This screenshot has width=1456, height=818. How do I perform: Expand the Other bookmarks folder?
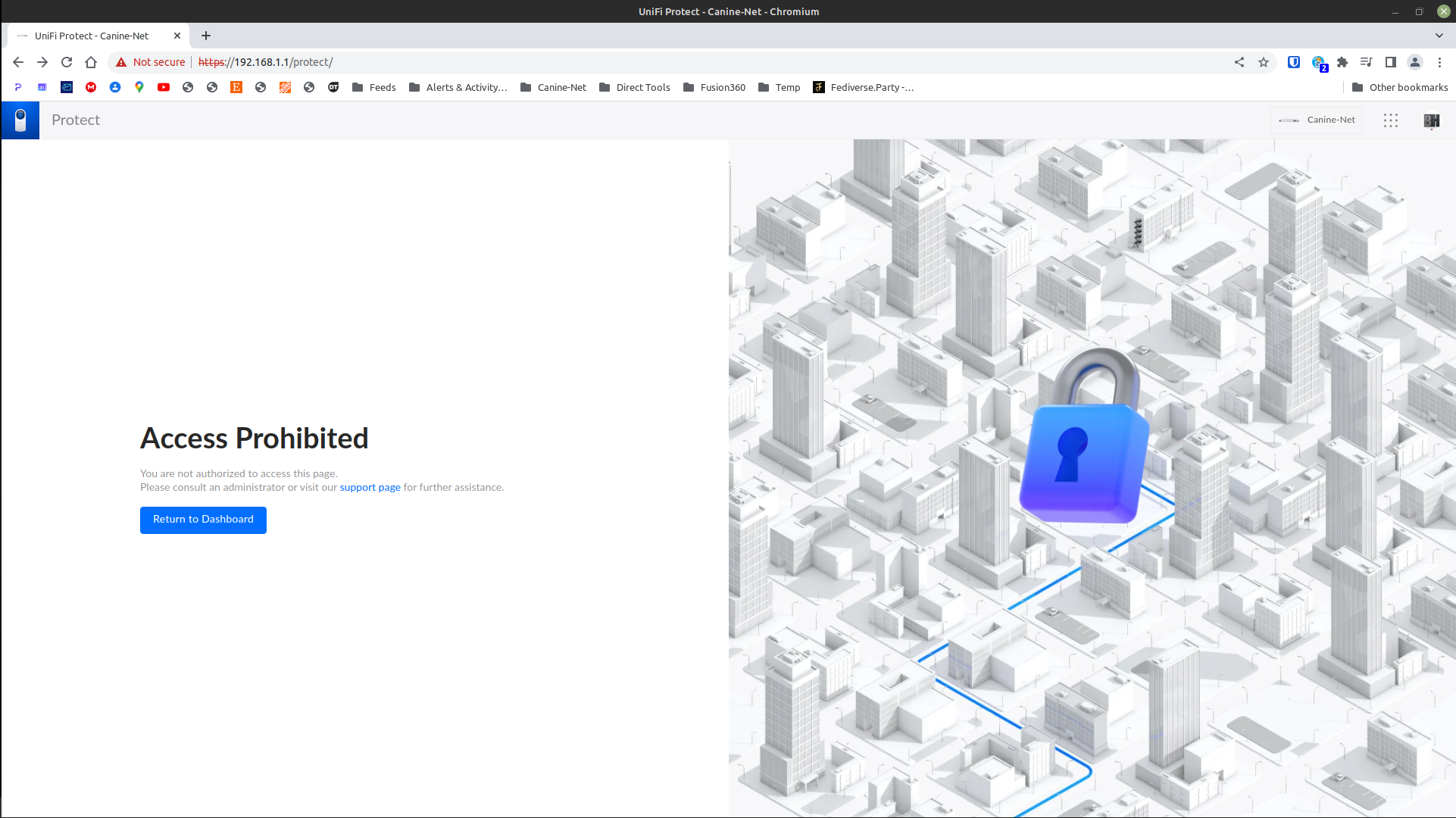(x=1400, y=87)
